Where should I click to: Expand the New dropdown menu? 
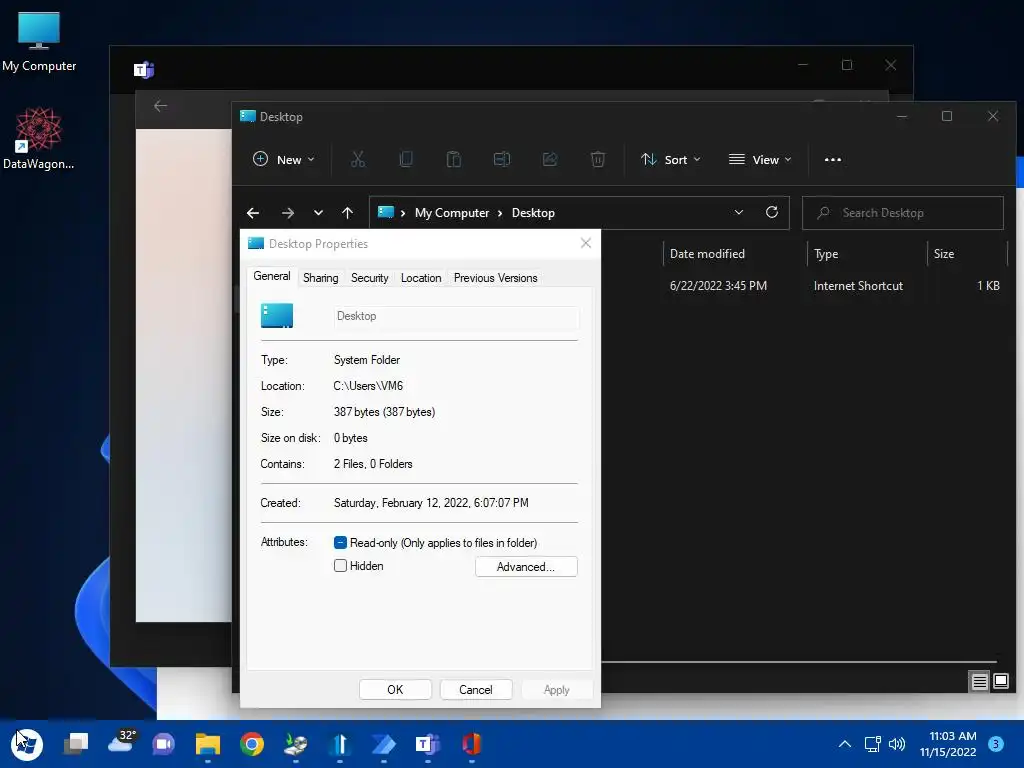pos(283,159)
